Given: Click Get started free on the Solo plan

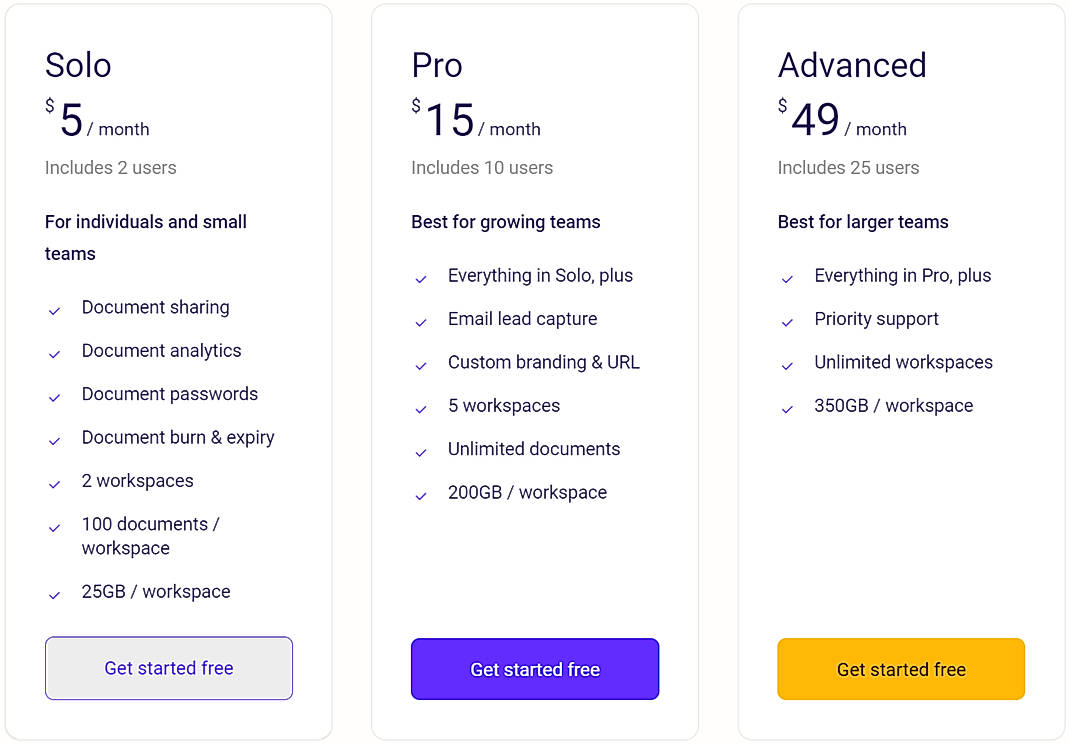Looking at the screenshot, I should pos(168,668).
